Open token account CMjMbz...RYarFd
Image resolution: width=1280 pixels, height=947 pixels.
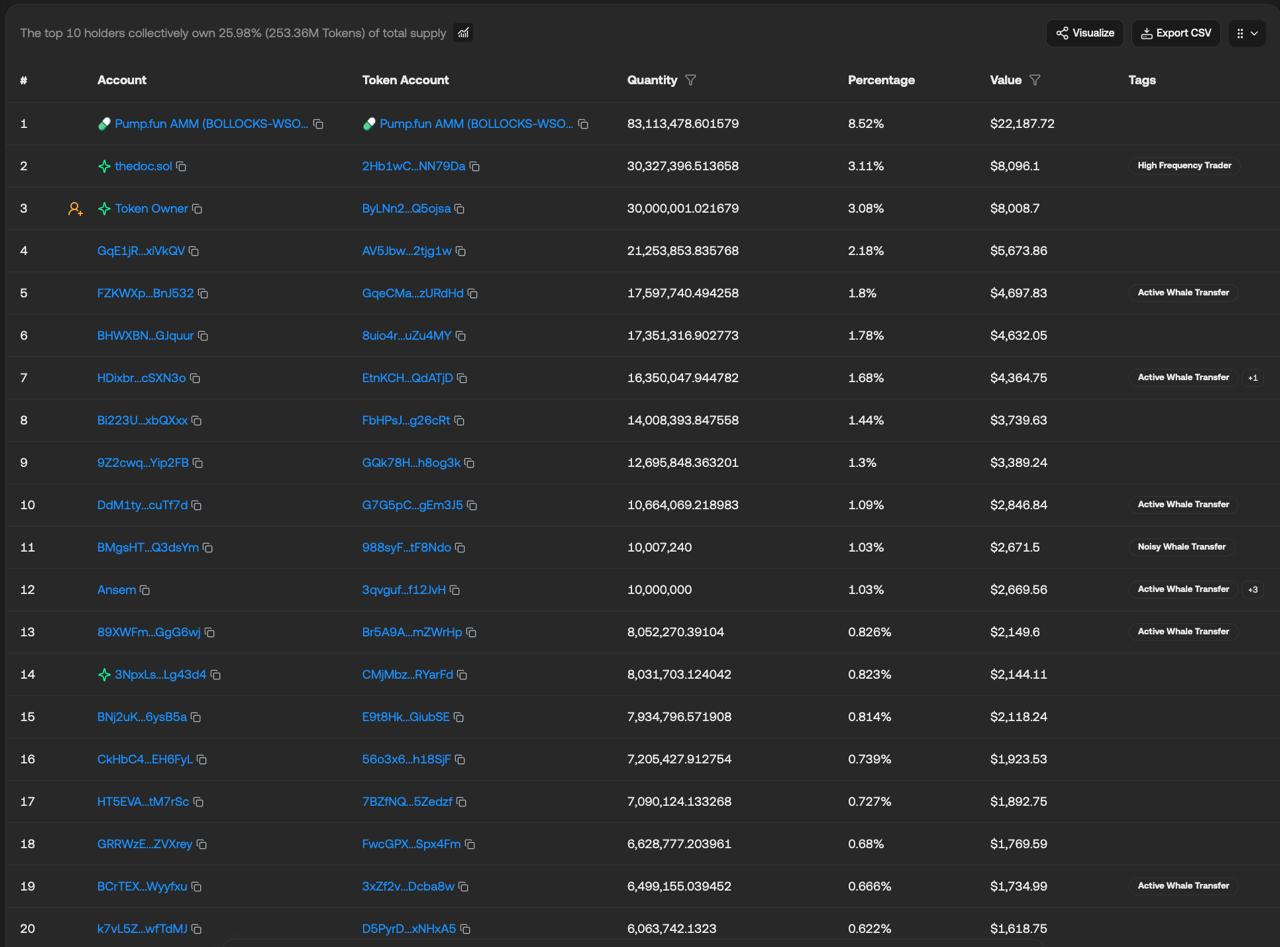pyautogui.click(x=407, y=675)
